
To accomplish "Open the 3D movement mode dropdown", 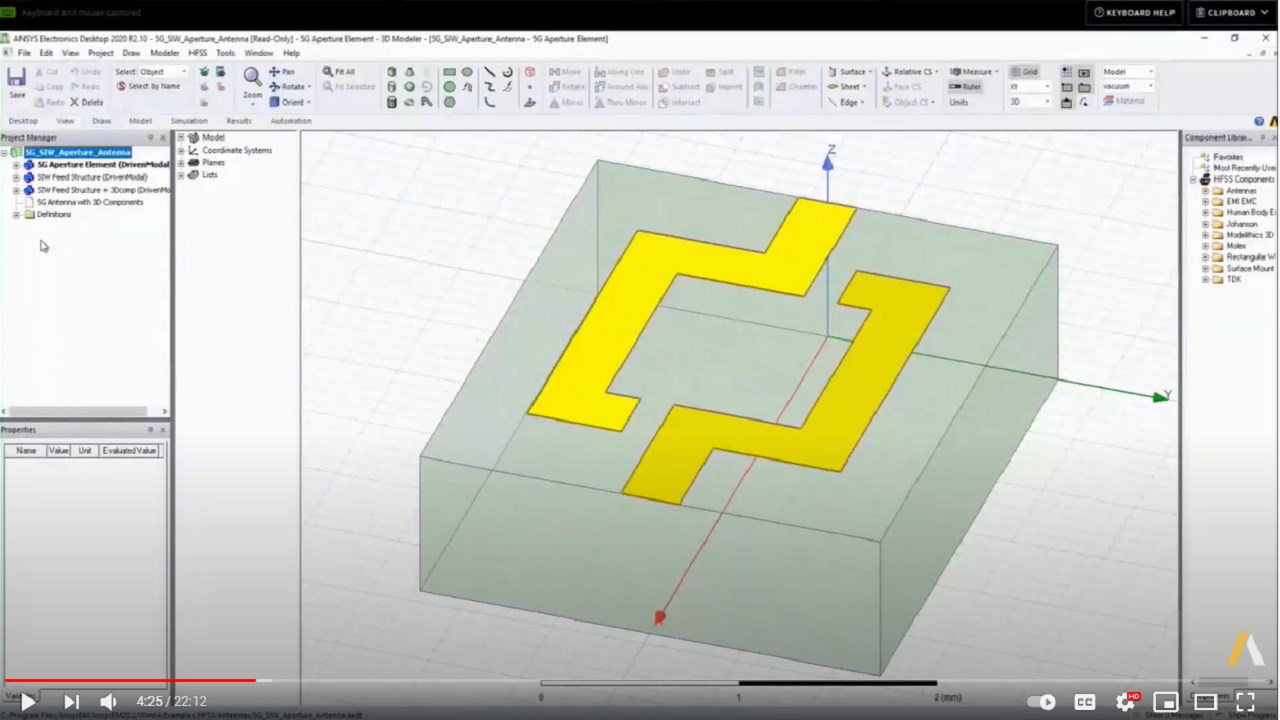I will click(1029, 102).
